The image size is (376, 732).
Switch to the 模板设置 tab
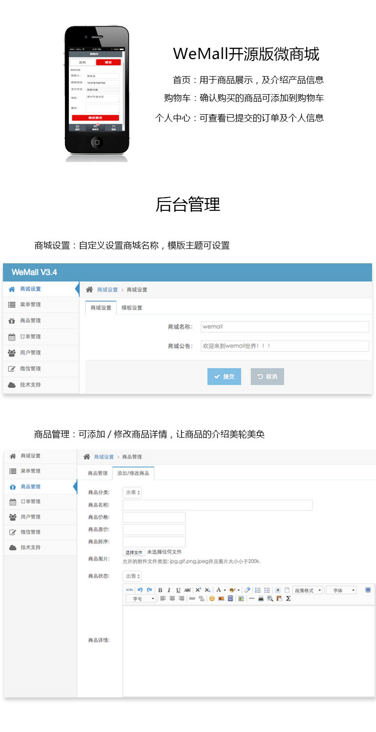(x=132, y=308)
